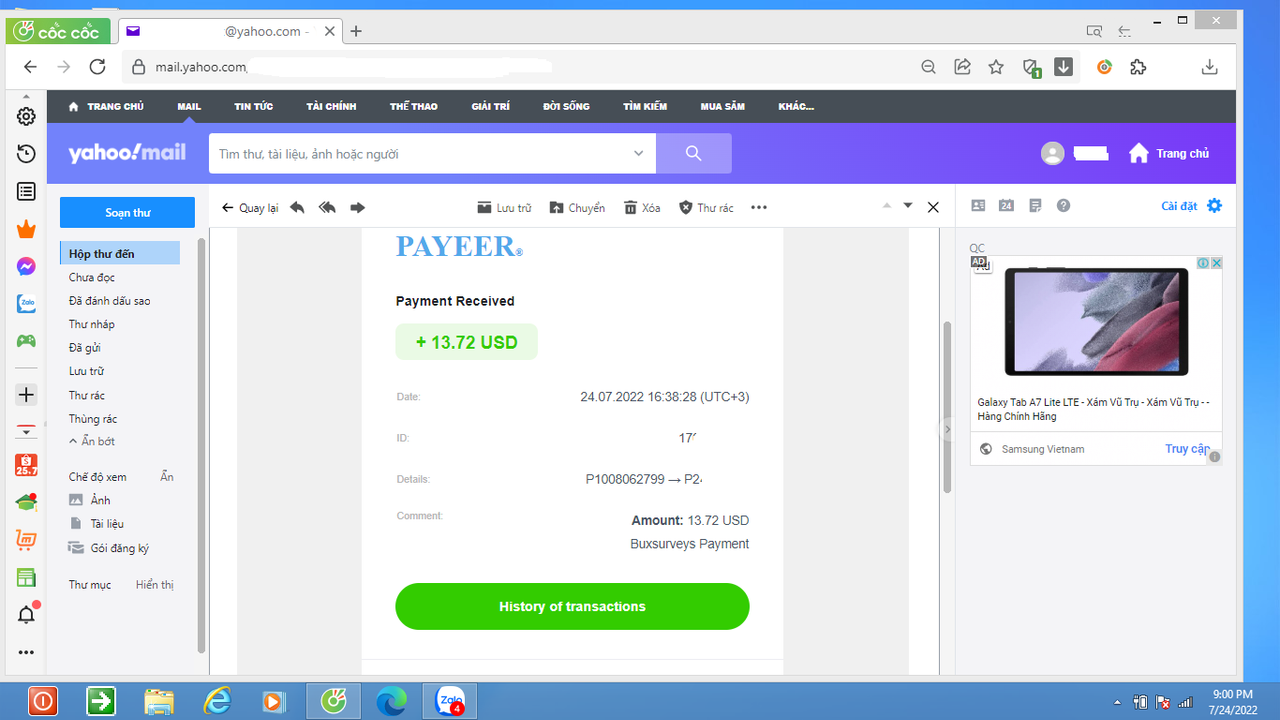Open the share page icon in address bar

click(x=962, y=67)
